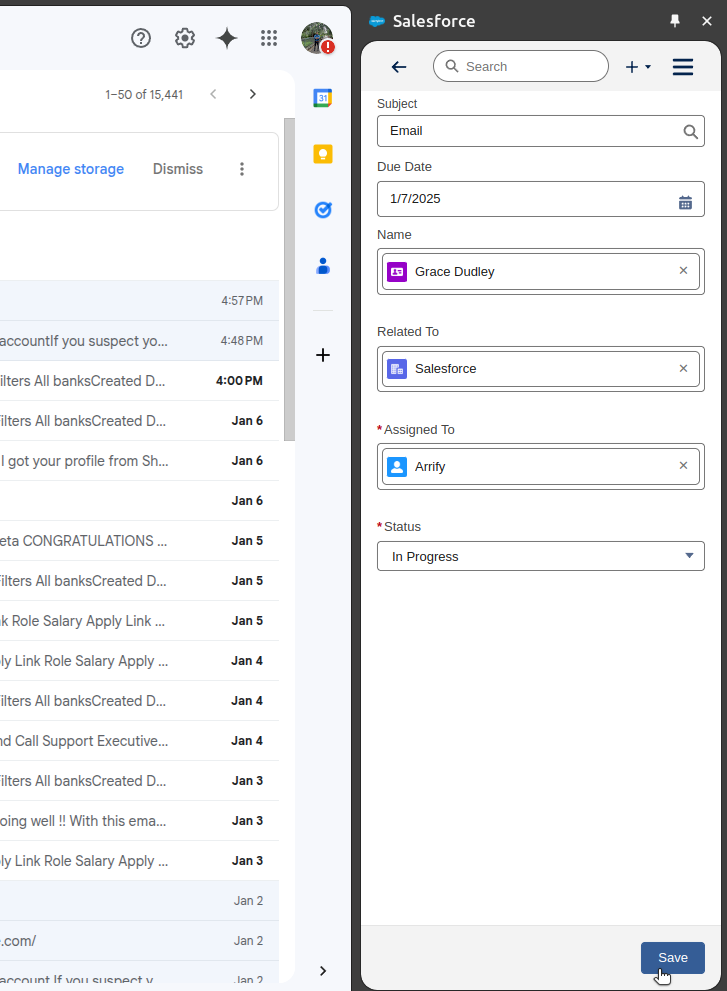Open the Gemini sparkle icon
This screenshot has height=991, width=727.
(x=227, y=39)
